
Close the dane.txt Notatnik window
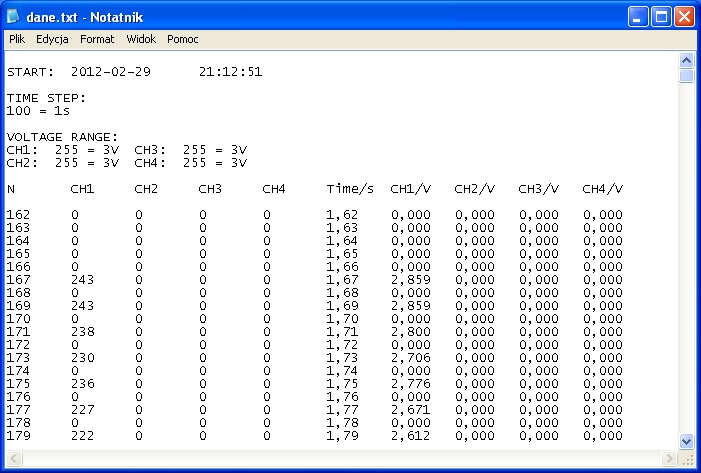684,17
